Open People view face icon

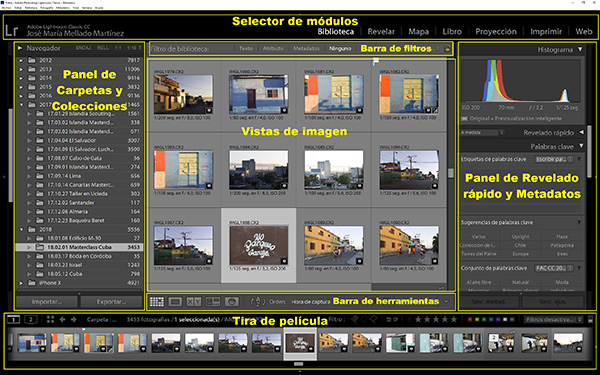pyautogui.click(x=232, y=302)
